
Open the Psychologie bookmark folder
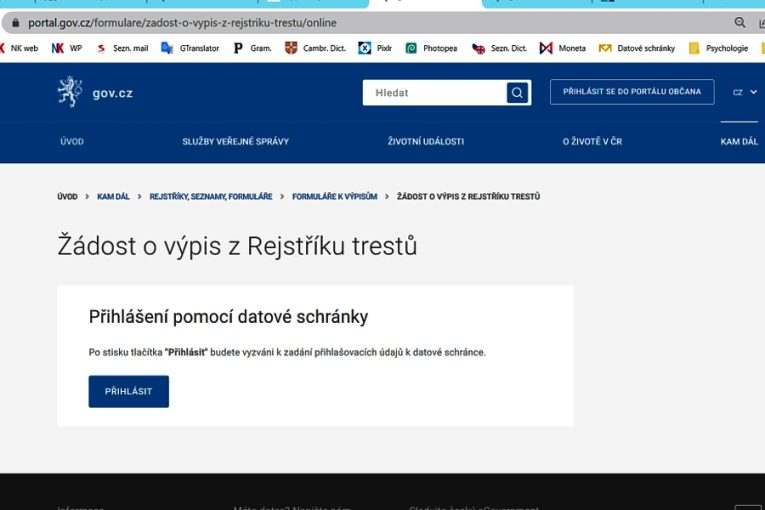tap(718, 48)
